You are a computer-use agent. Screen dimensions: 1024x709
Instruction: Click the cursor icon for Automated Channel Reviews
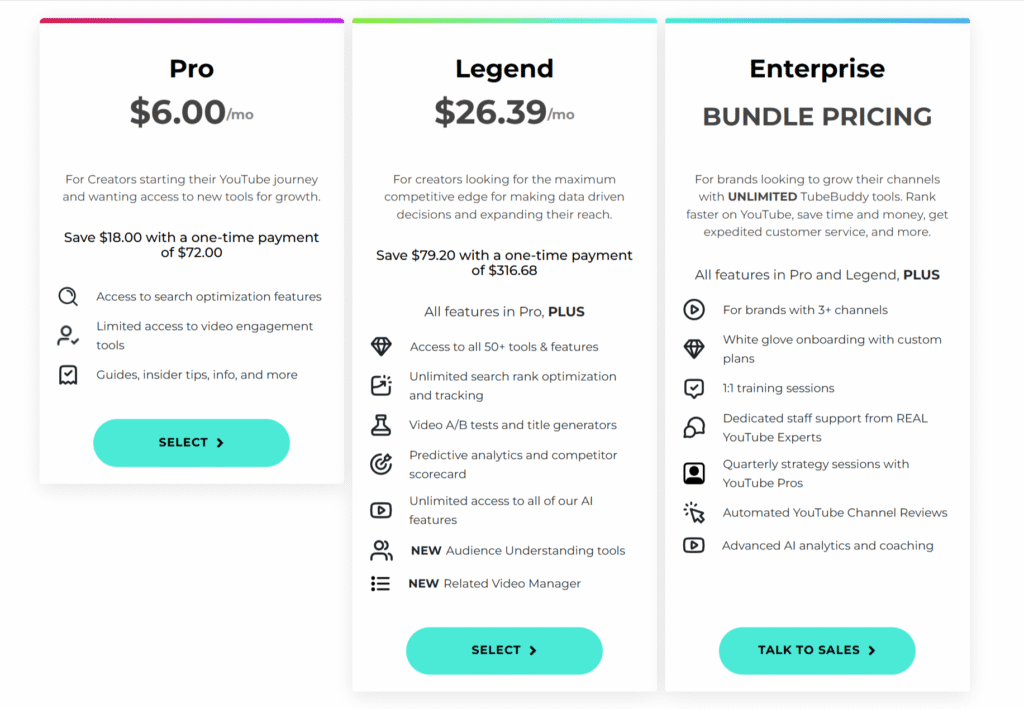coord(694,512)
